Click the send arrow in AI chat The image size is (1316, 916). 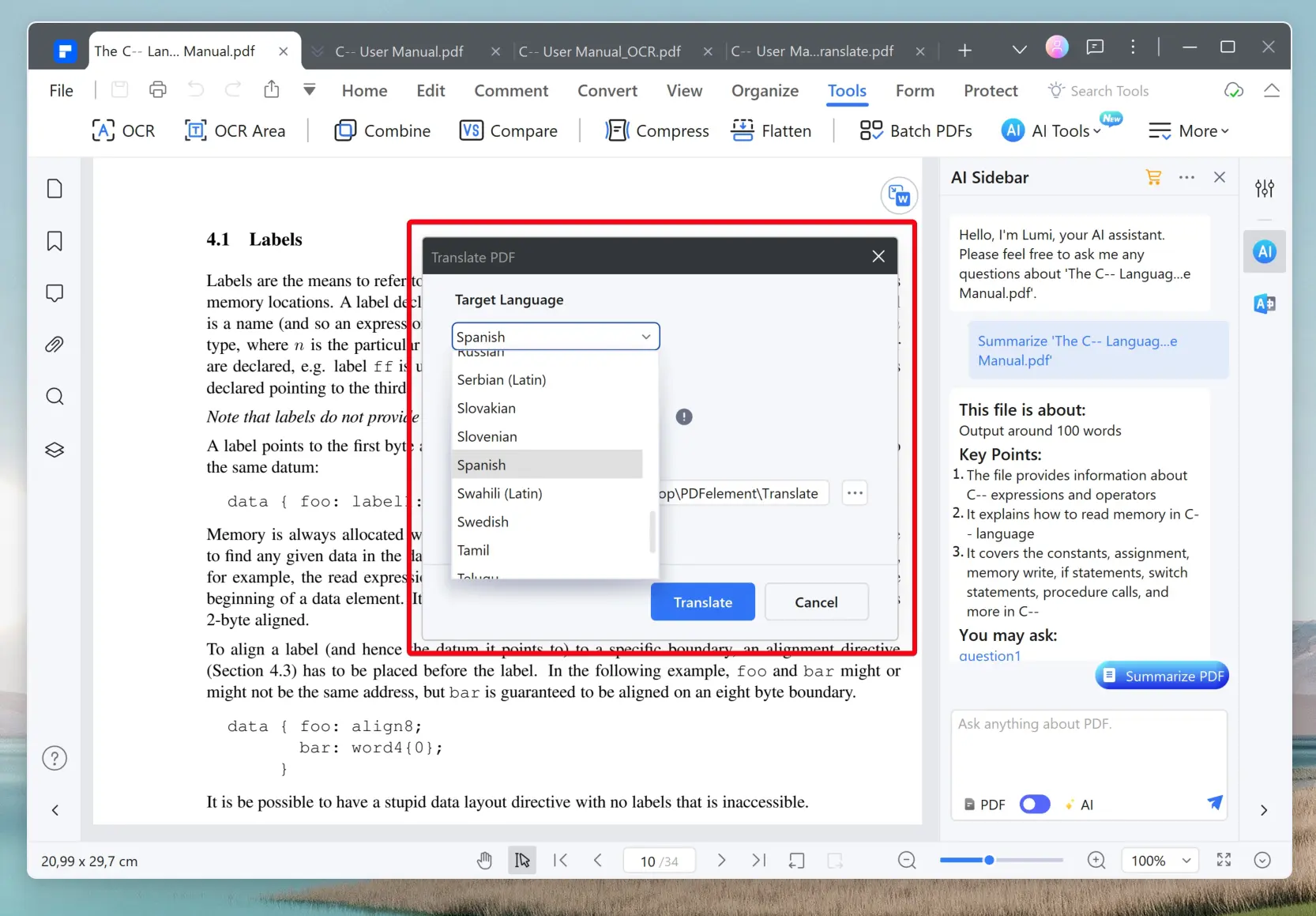point(1214,803)
